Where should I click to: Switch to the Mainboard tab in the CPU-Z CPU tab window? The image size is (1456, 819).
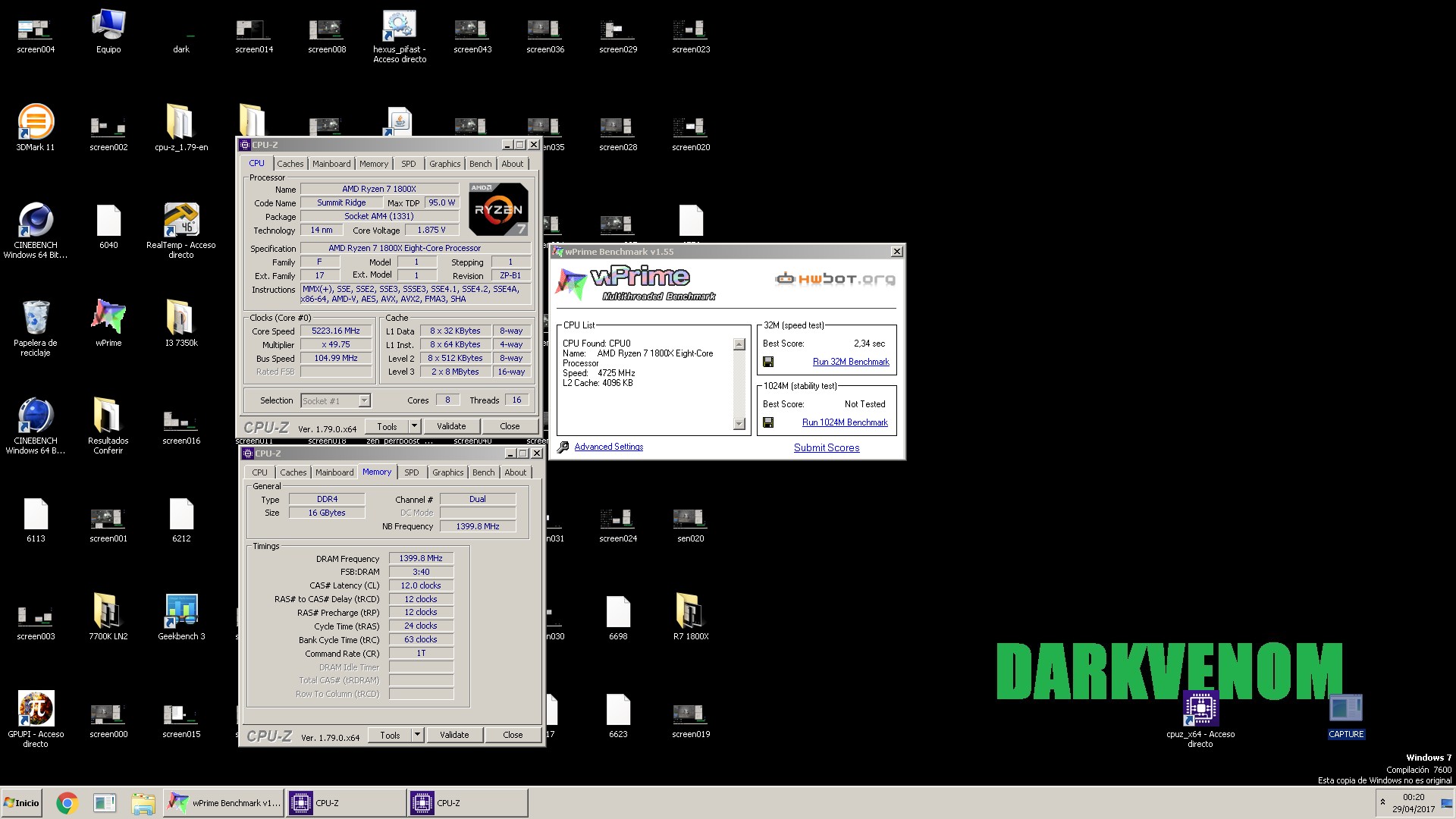331,164
